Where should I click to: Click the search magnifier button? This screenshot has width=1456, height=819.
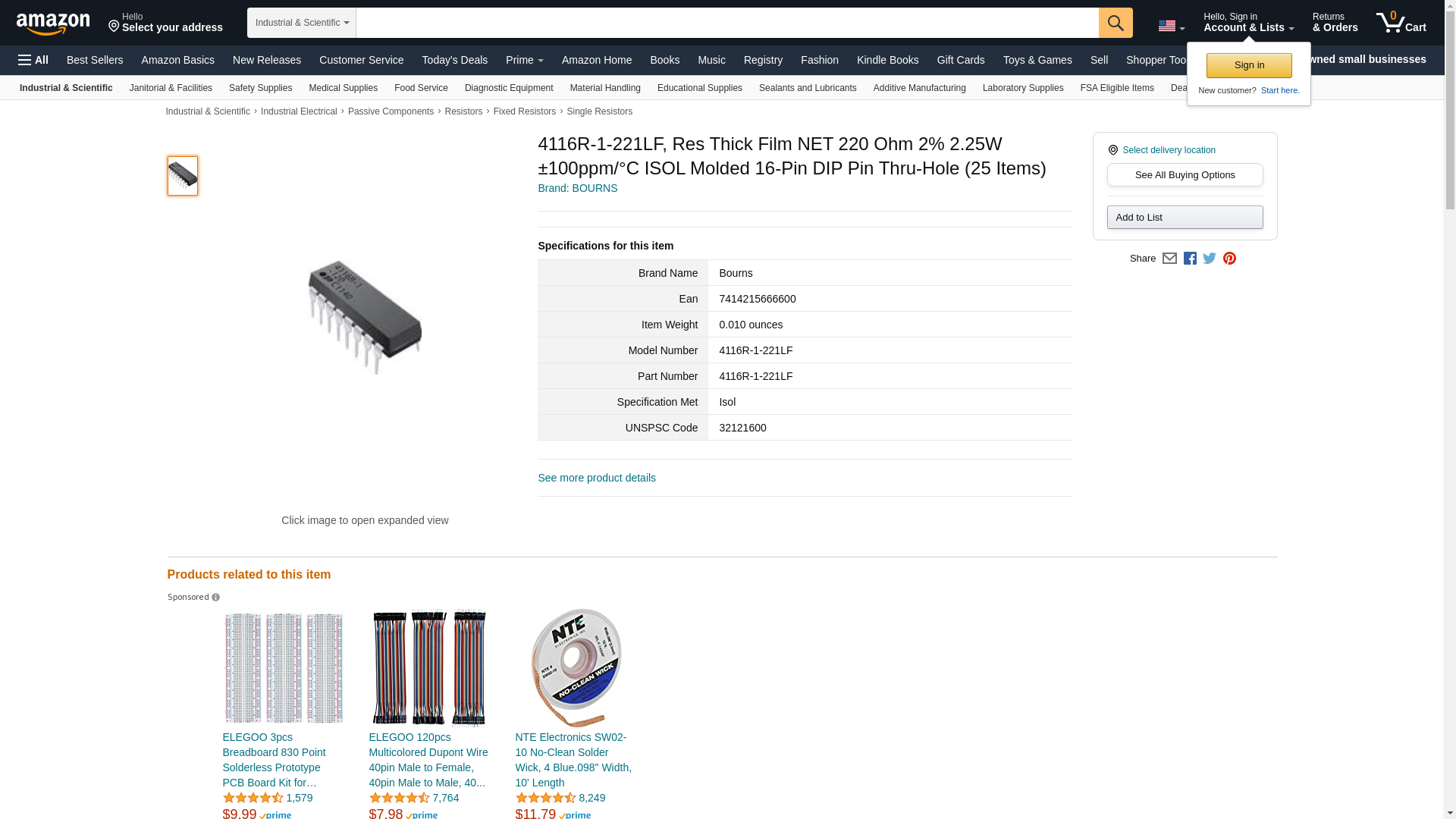pyautogui.click(x=1116, y=23)
